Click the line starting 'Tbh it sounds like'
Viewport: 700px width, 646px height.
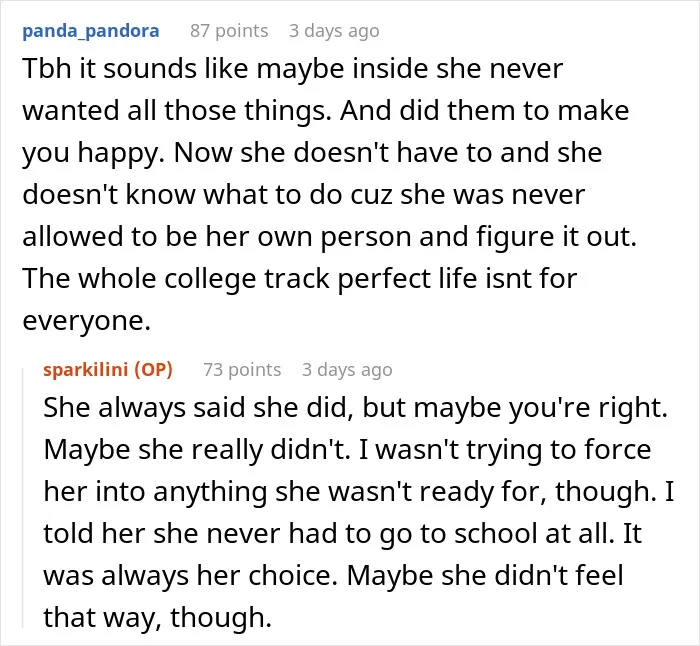[x=292, y=69]
